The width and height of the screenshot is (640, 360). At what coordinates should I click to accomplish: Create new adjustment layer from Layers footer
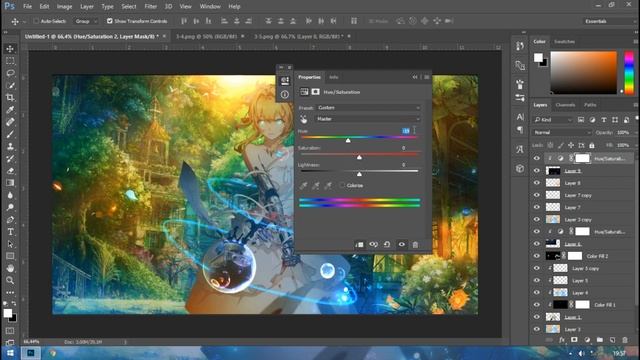(587, 340)
